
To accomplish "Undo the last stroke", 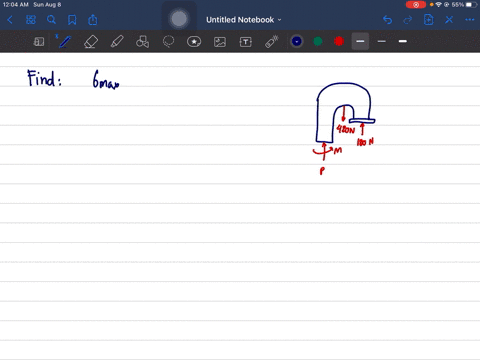I will coord(387,20).
